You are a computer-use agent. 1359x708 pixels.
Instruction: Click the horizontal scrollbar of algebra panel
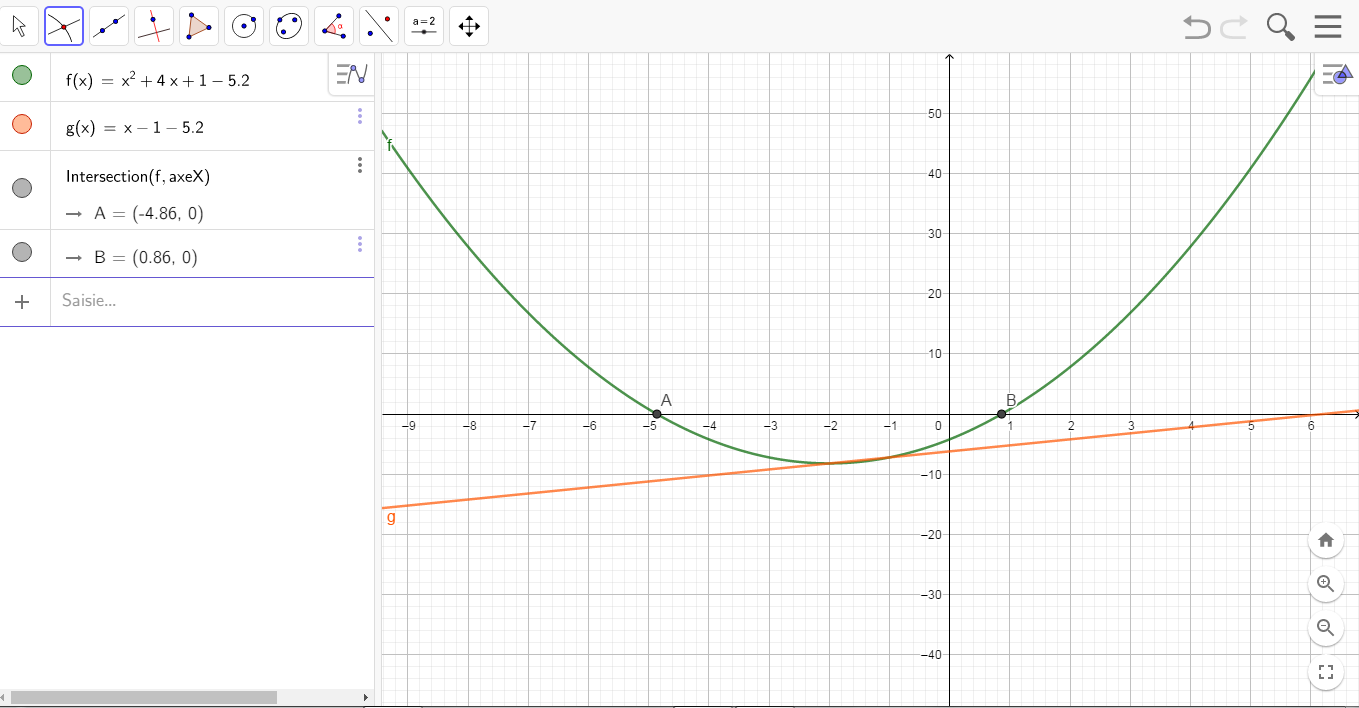(143, 697)
